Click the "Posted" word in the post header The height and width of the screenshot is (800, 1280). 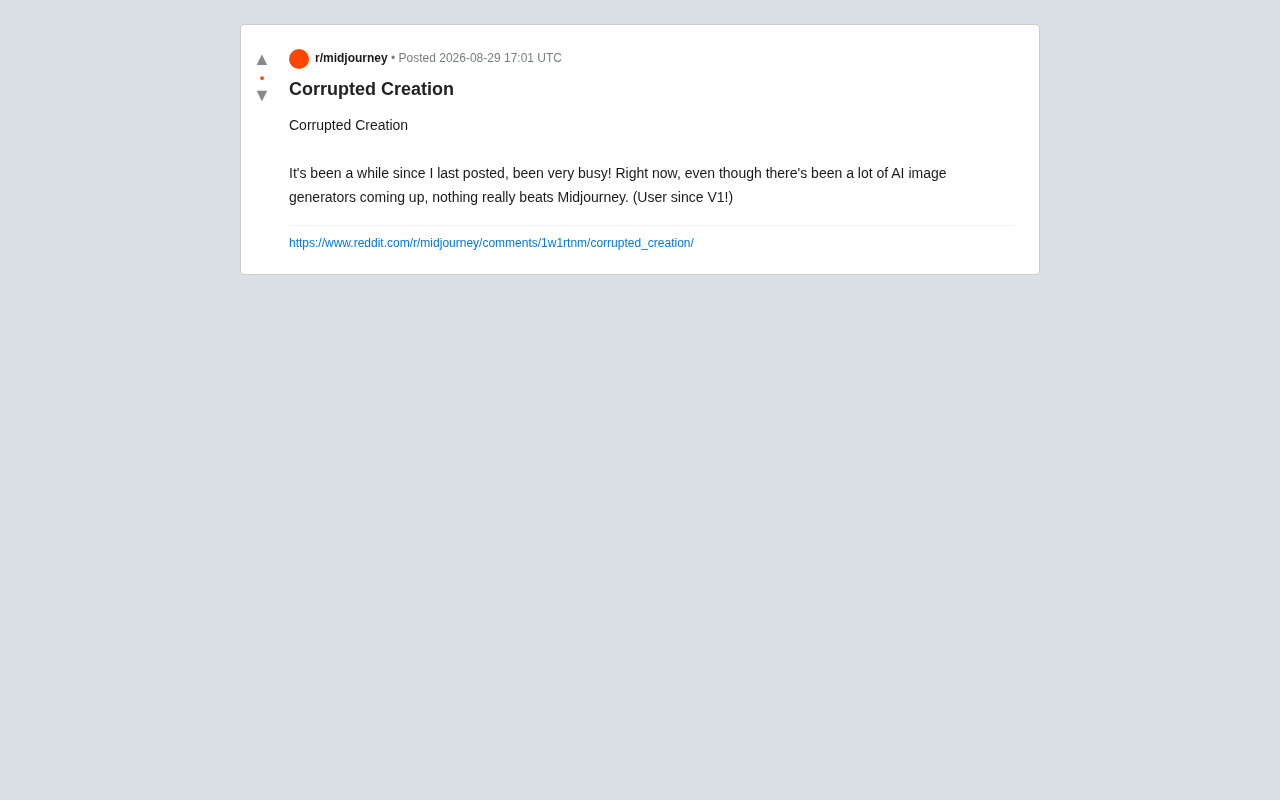417,58
